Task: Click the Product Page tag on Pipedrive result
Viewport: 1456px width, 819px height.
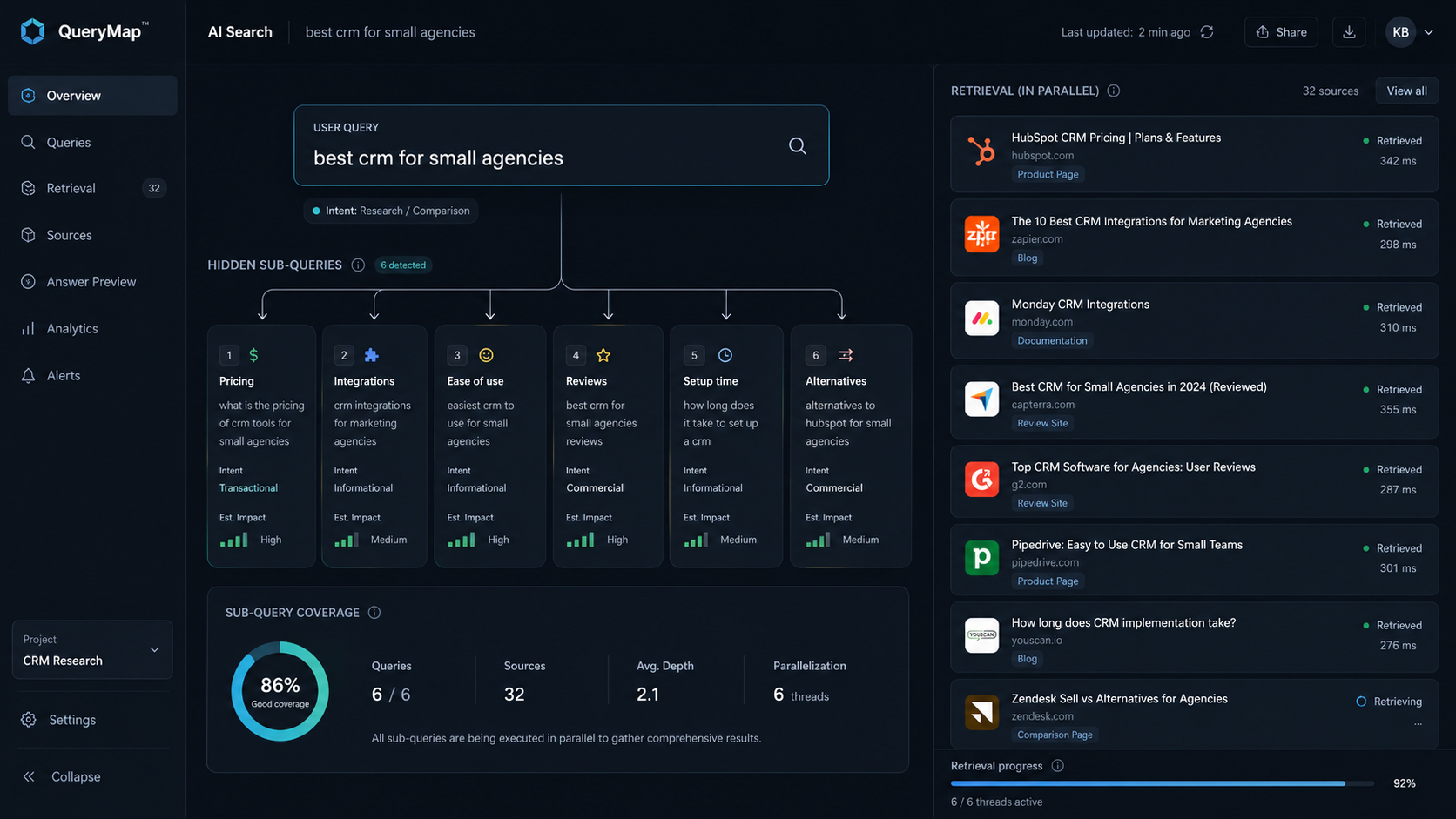Action: pos(1048,581)
